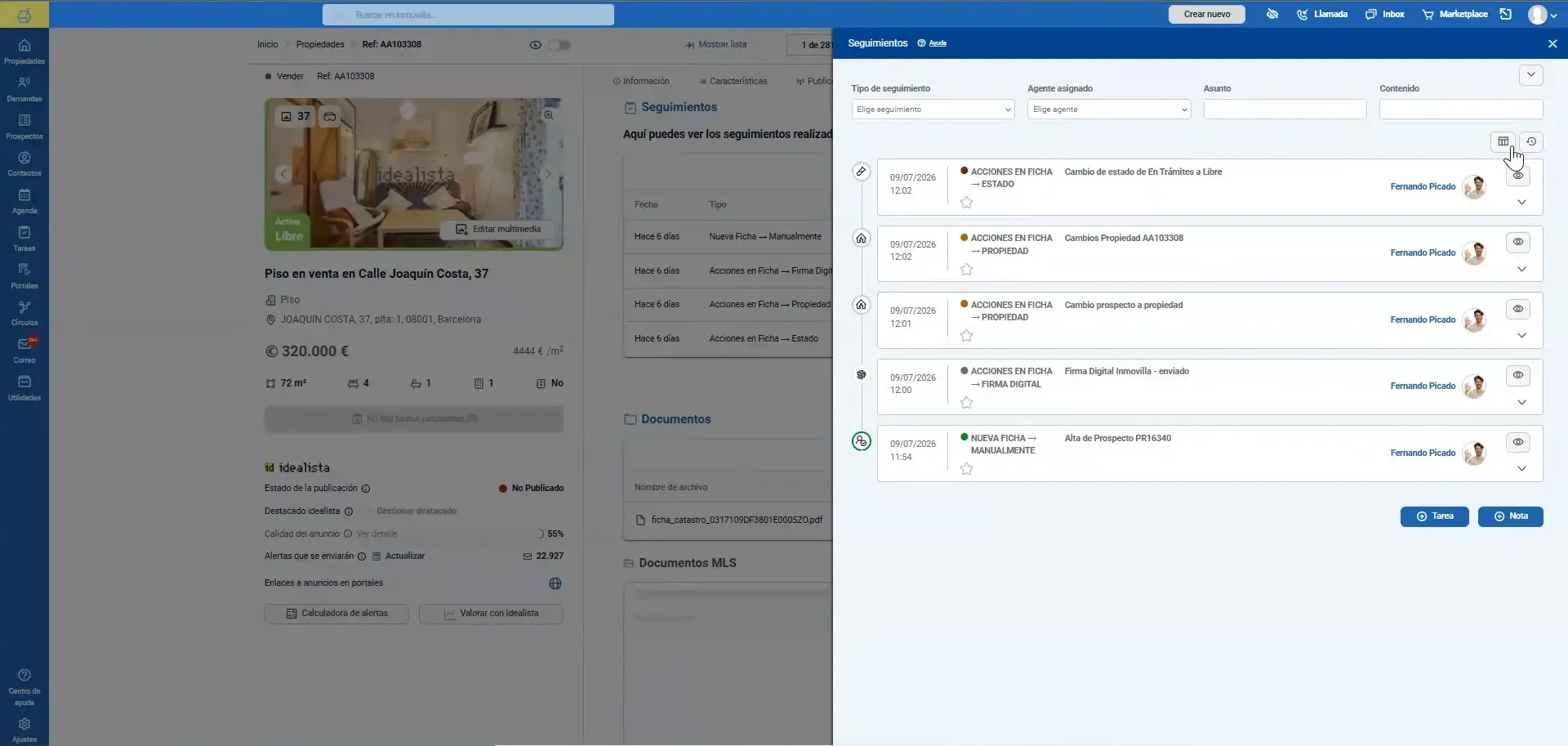
Task: Open Propiedades in left sidebar
Action: (x=24, y=51)
